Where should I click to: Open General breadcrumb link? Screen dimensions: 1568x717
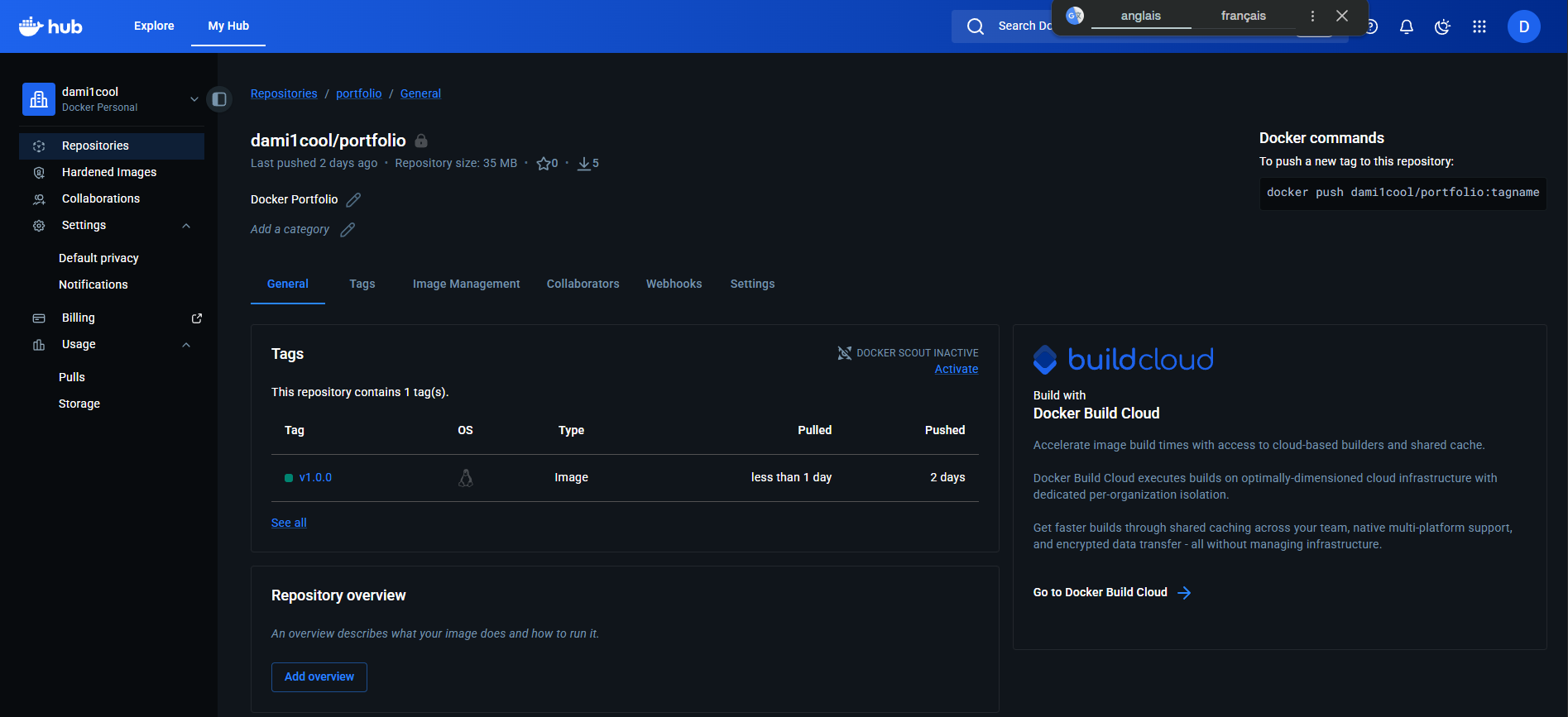(420, 94)
